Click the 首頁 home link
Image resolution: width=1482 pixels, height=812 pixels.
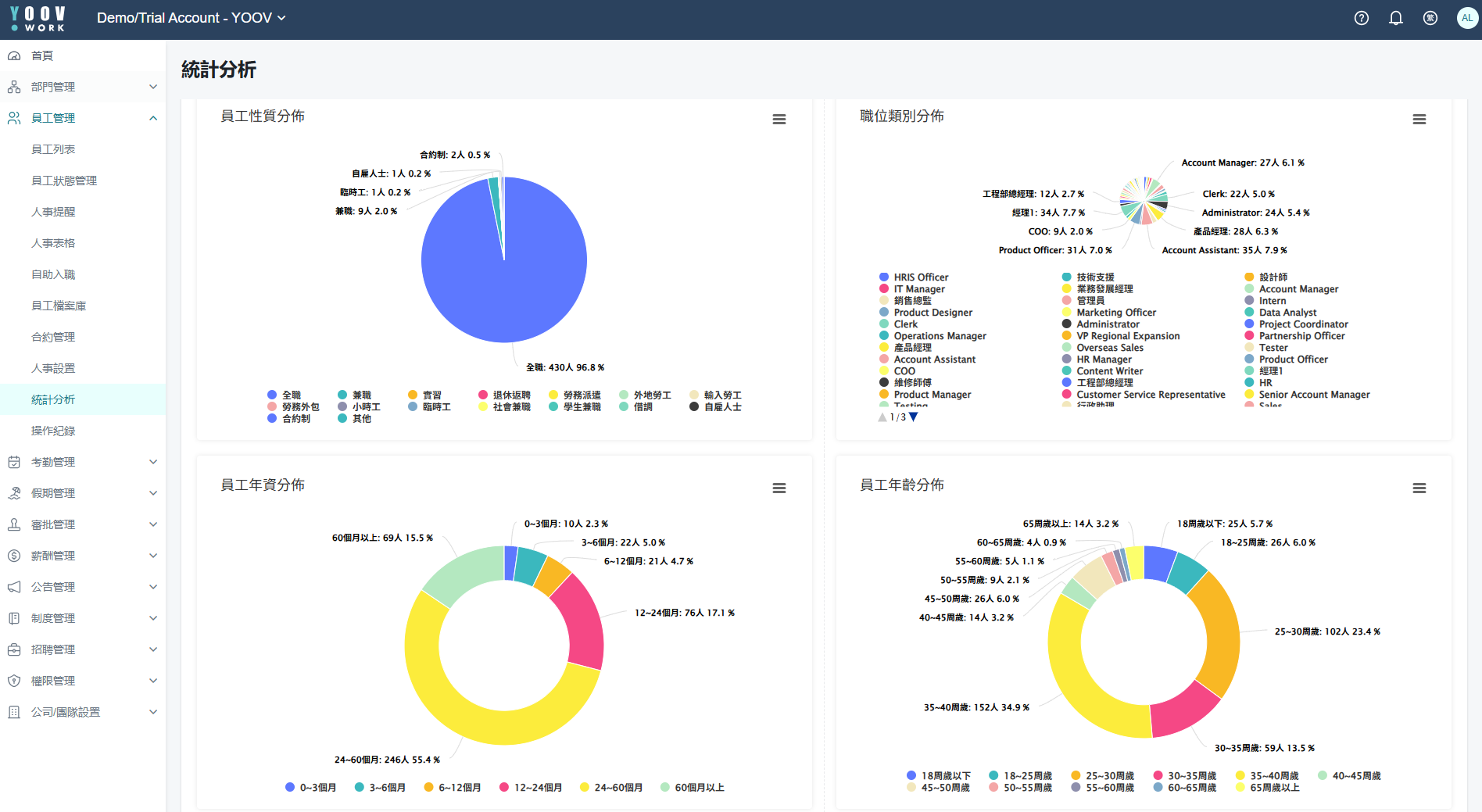pos(42,55)
